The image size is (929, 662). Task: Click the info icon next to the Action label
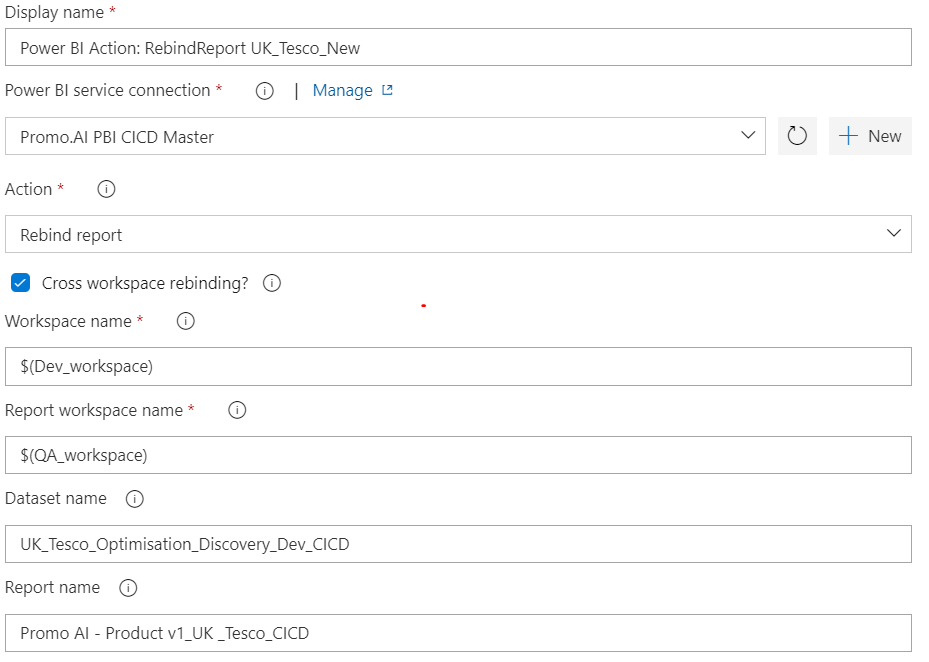coord(105,188)
